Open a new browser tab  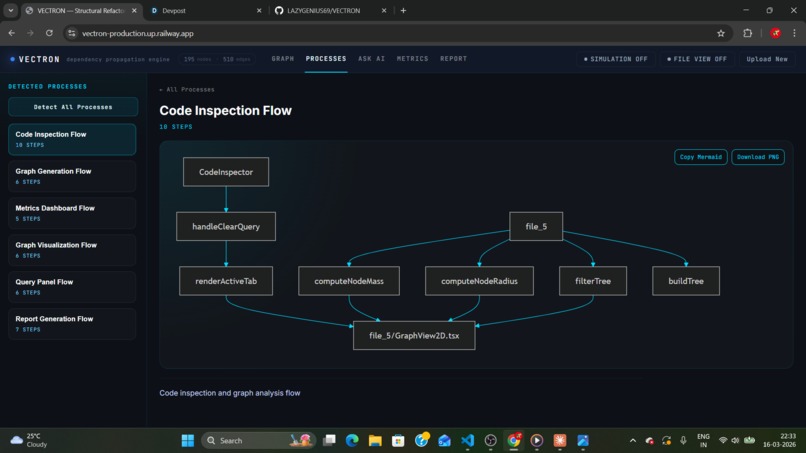coord(403,10)
